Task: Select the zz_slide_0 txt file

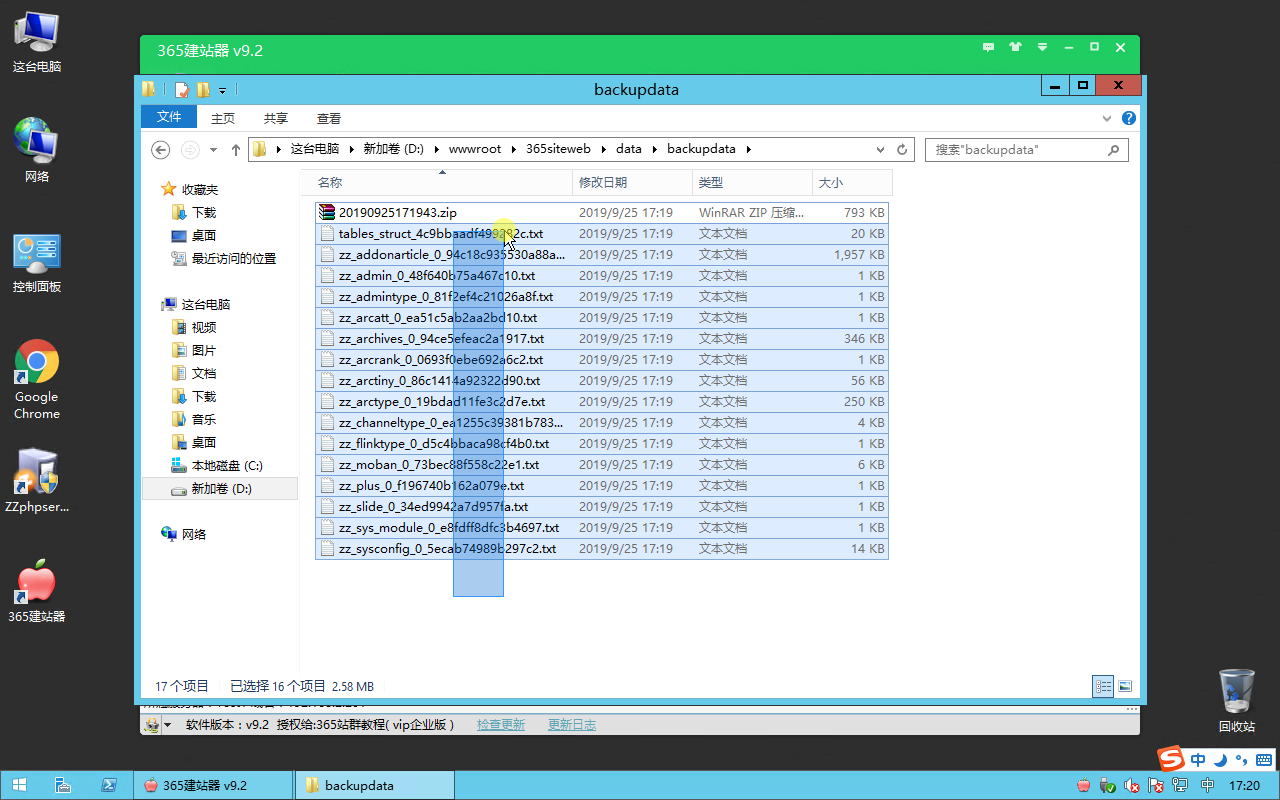Action: point(602,506)
